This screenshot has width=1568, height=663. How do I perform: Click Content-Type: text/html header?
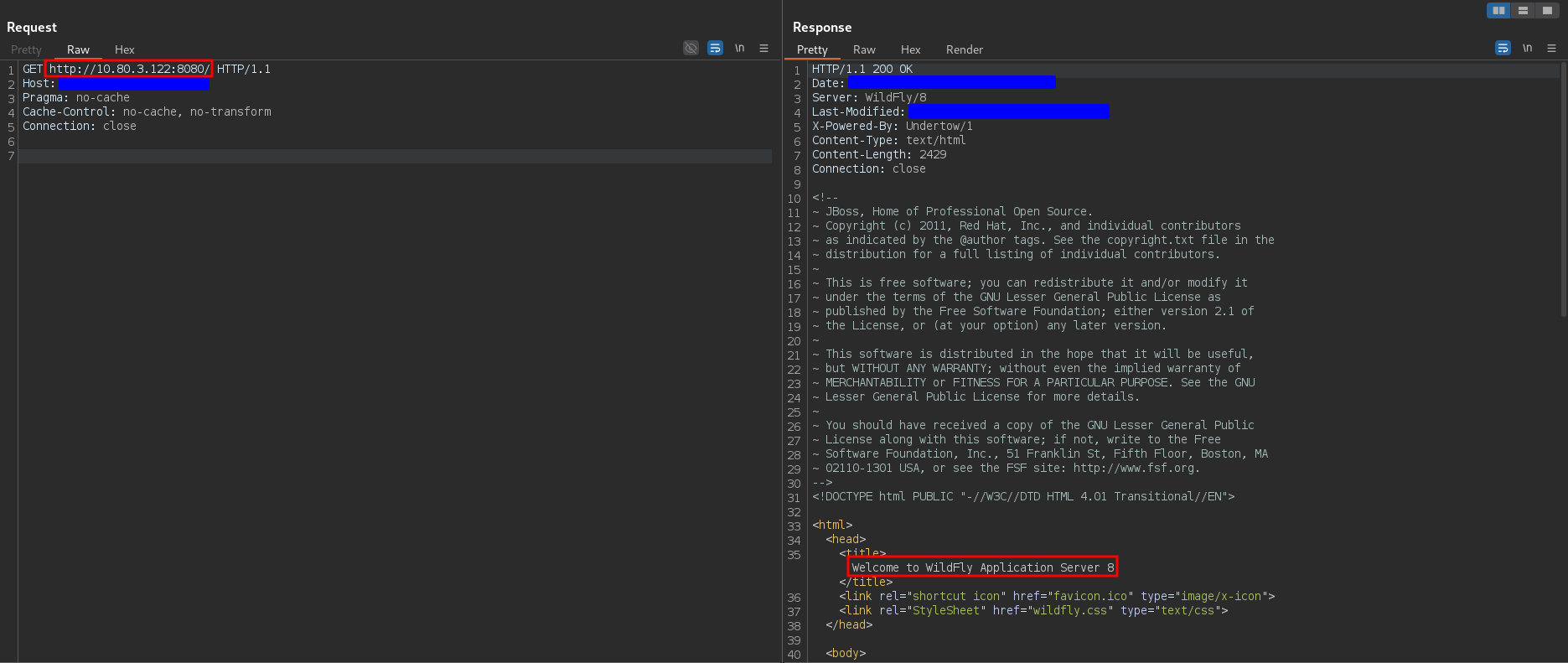coord(889,140)
